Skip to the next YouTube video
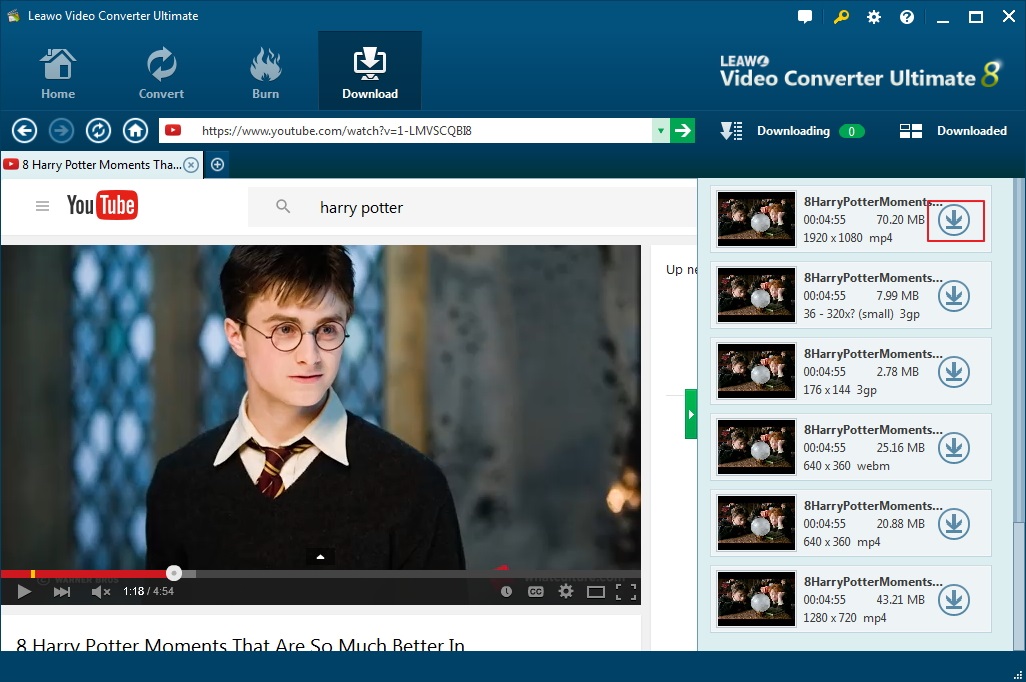 62,592
